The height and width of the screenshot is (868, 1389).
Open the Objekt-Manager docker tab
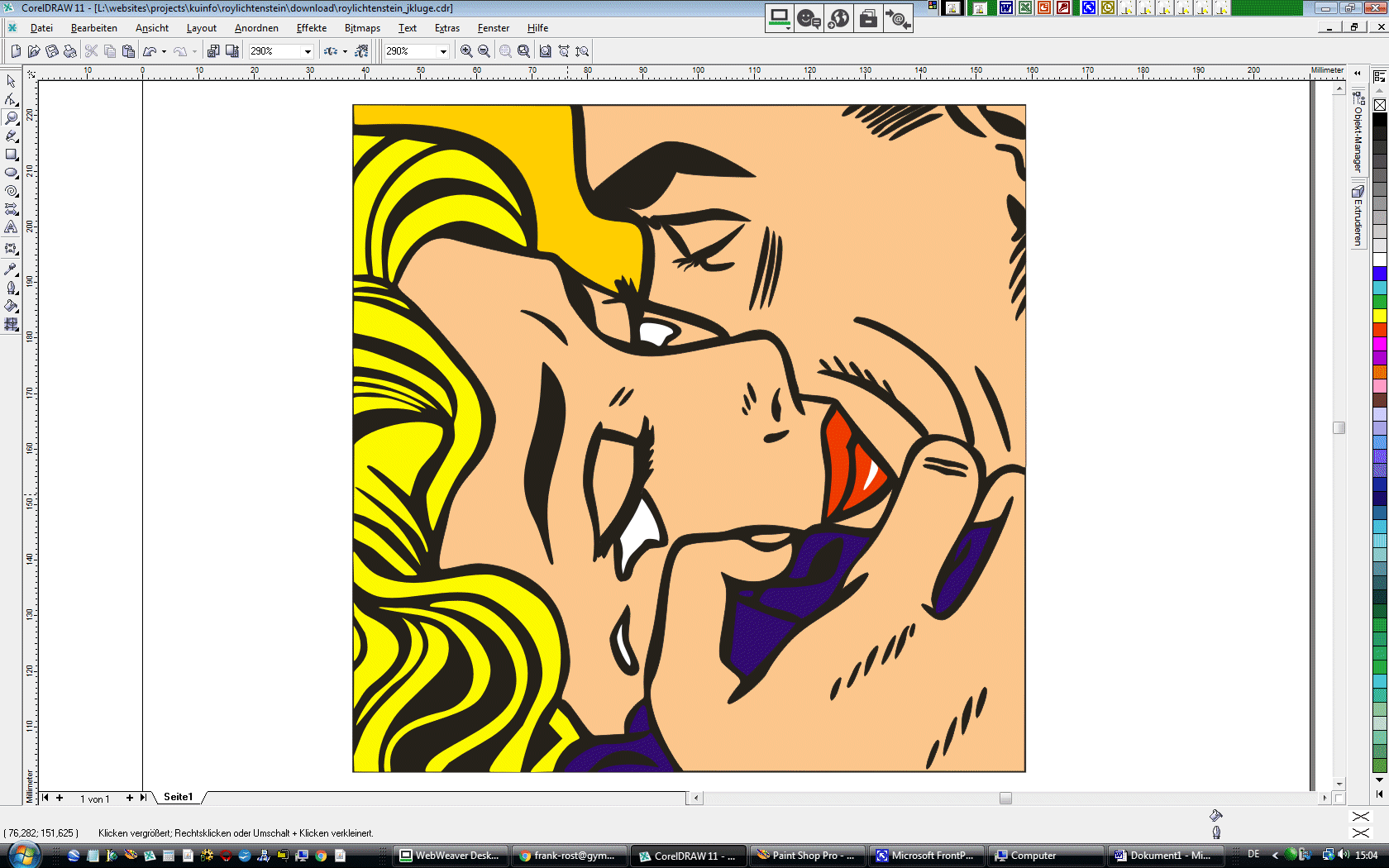click(1358, 132)
